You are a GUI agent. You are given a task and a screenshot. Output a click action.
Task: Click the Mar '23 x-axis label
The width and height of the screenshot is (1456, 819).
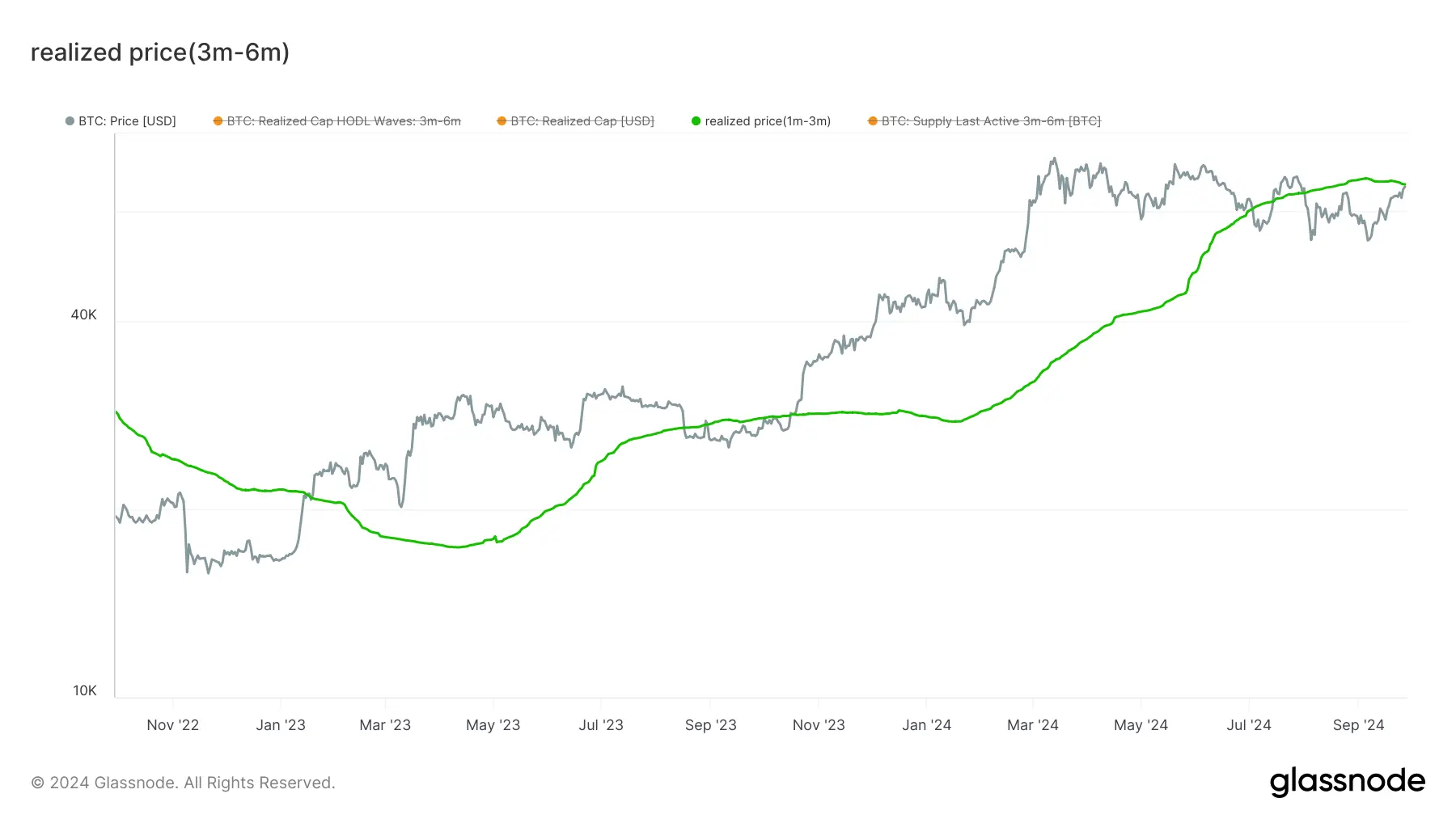[385, 725]
